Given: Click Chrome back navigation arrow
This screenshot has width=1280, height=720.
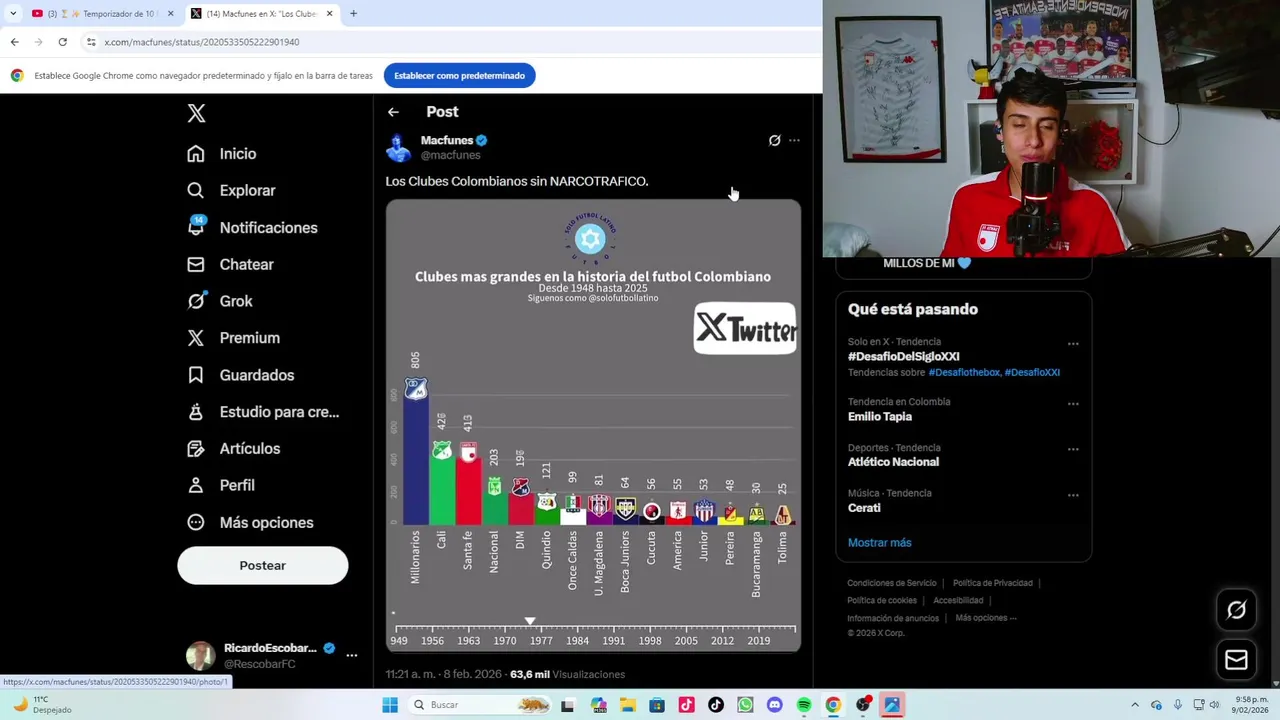Looking at the screenshot, I should pos(14,42).
